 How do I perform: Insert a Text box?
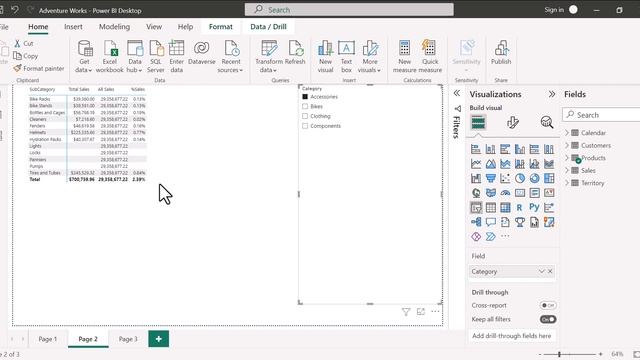346,57
